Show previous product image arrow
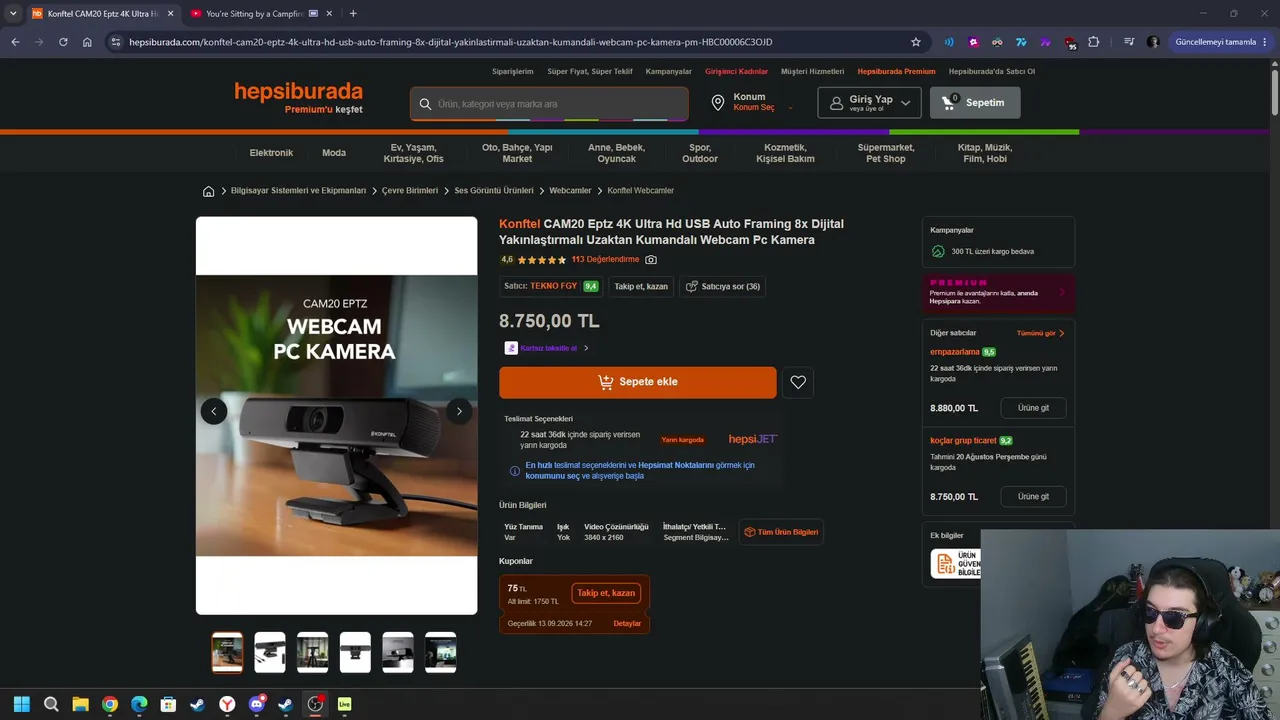Image resolution: width=1280 pixels, height=720 pixels. pos(213,411)
